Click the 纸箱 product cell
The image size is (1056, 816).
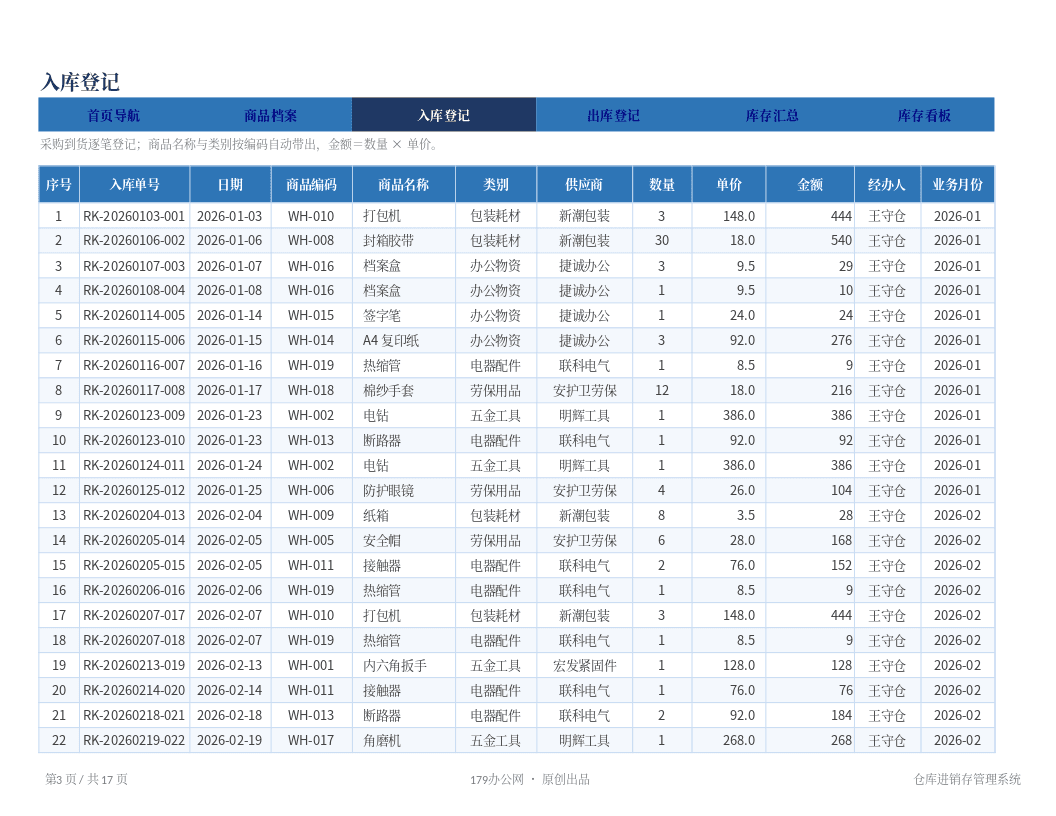tap(403, 516)
